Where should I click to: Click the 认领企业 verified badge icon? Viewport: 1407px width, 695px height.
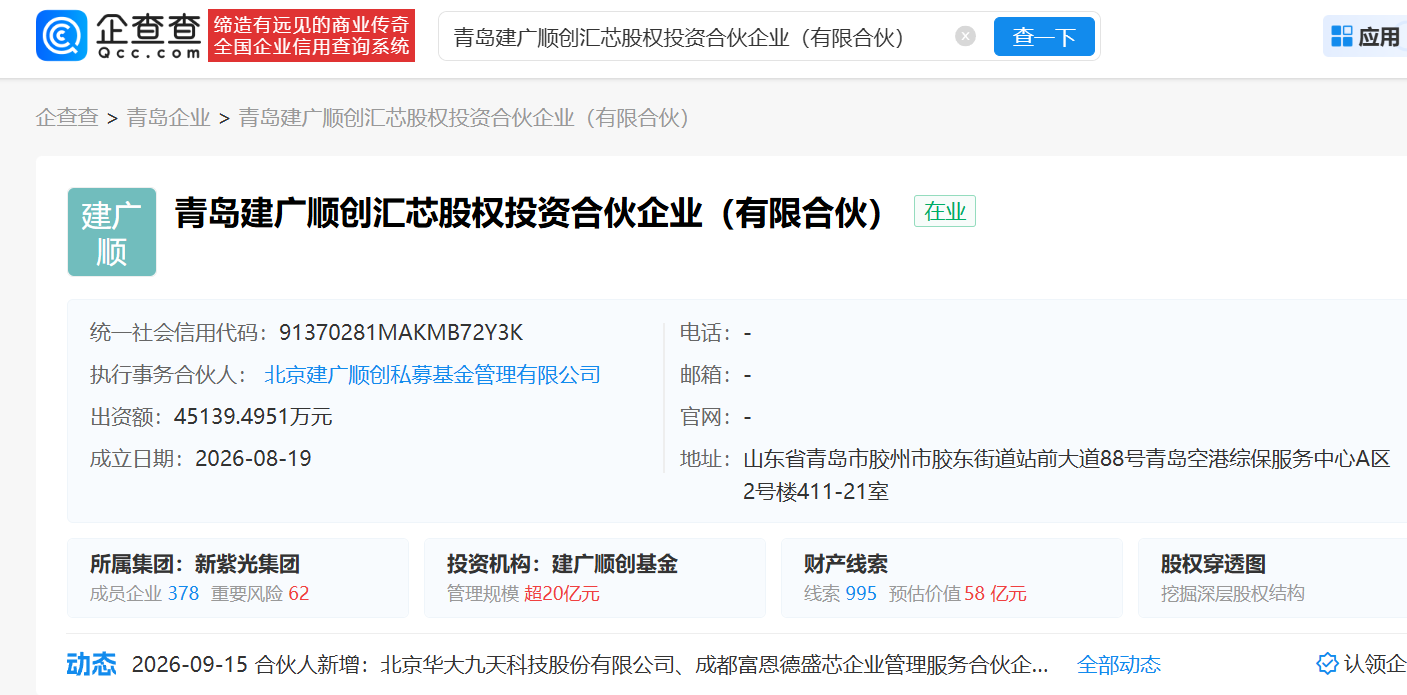(x=1327, y=664)
